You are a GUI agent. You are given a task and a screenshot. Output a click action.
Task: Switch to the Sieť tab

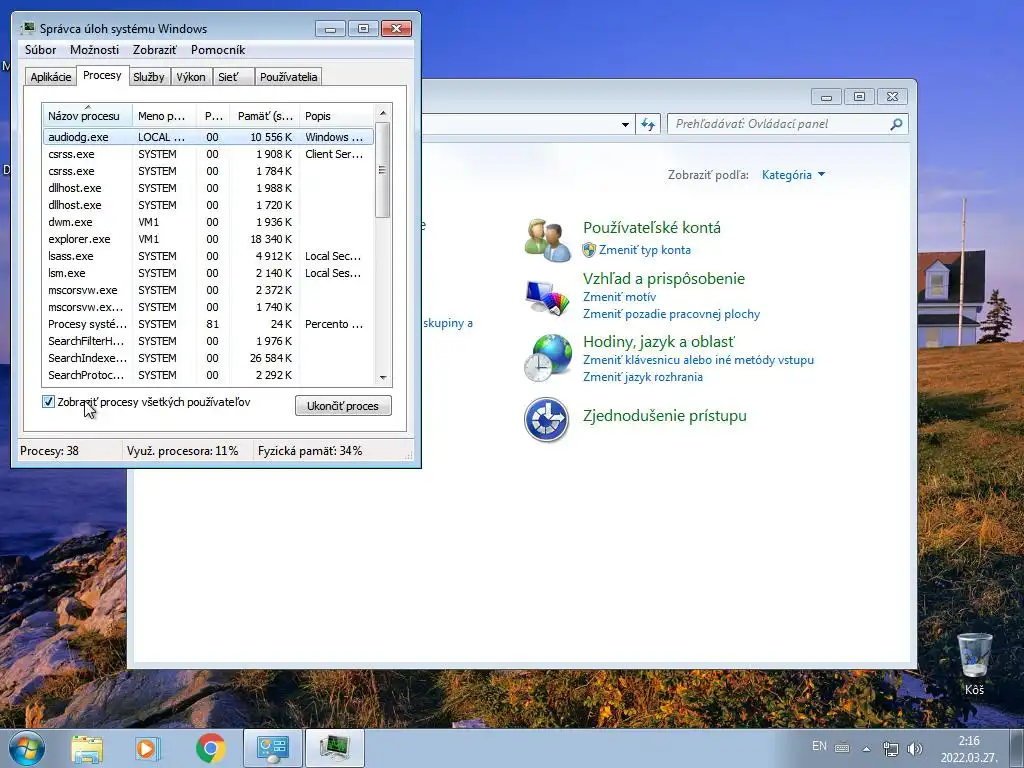click(x=233, y=77)
